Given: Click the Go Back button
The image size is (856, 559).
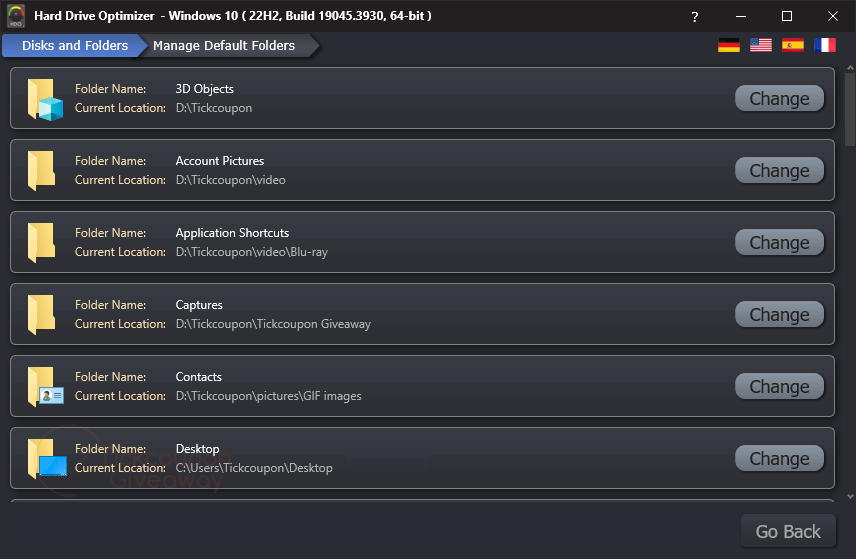Looking at the screenshot, I should click(788, 531).
